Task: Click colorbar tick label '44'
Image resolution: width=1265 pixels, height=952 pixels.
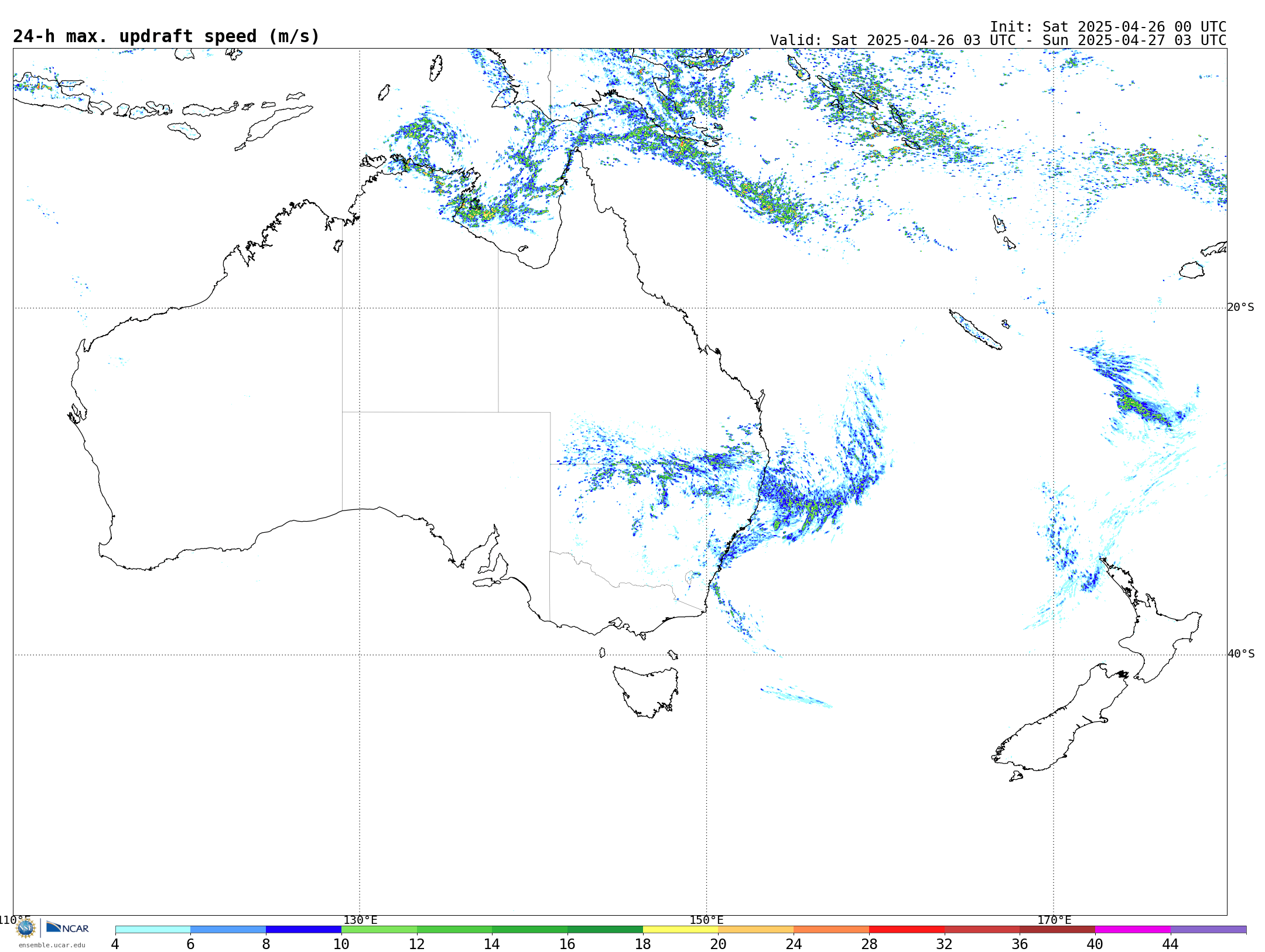Action: click(1171, 944)
